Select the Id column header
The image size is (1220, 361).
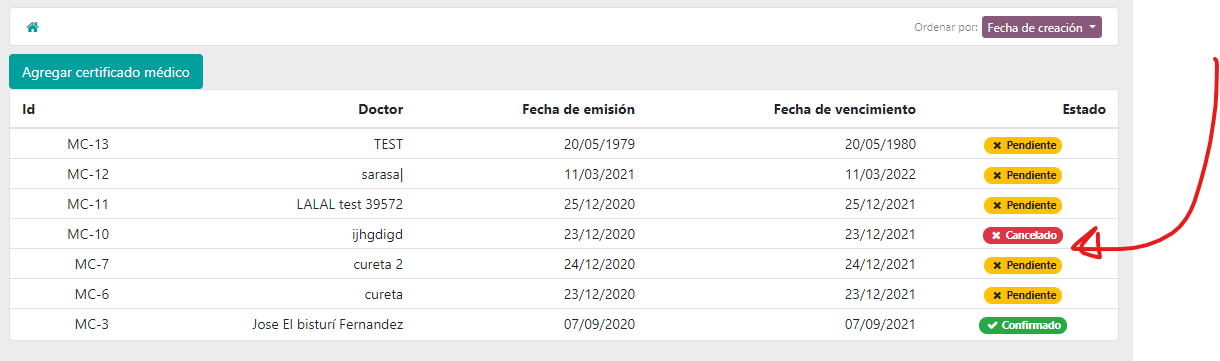(x=29, y=109)
